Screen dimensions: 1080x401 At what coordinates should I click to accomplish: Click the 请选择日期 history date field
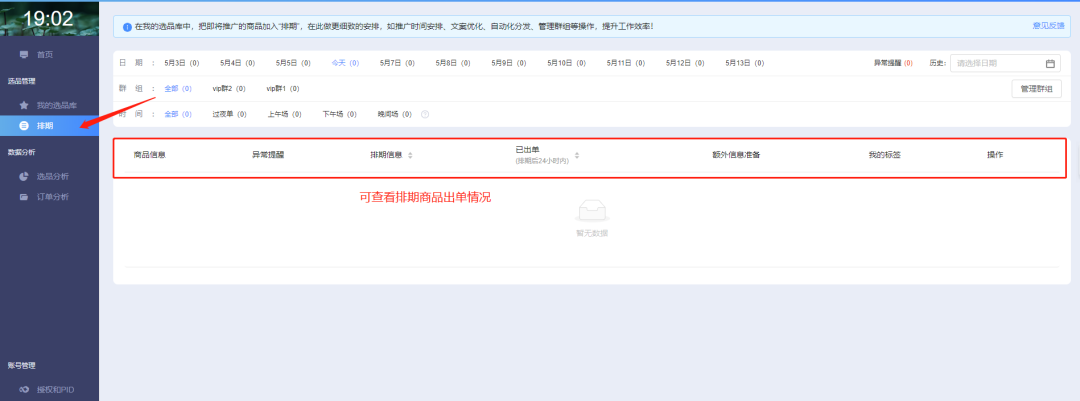click(x=1005, y=63)
